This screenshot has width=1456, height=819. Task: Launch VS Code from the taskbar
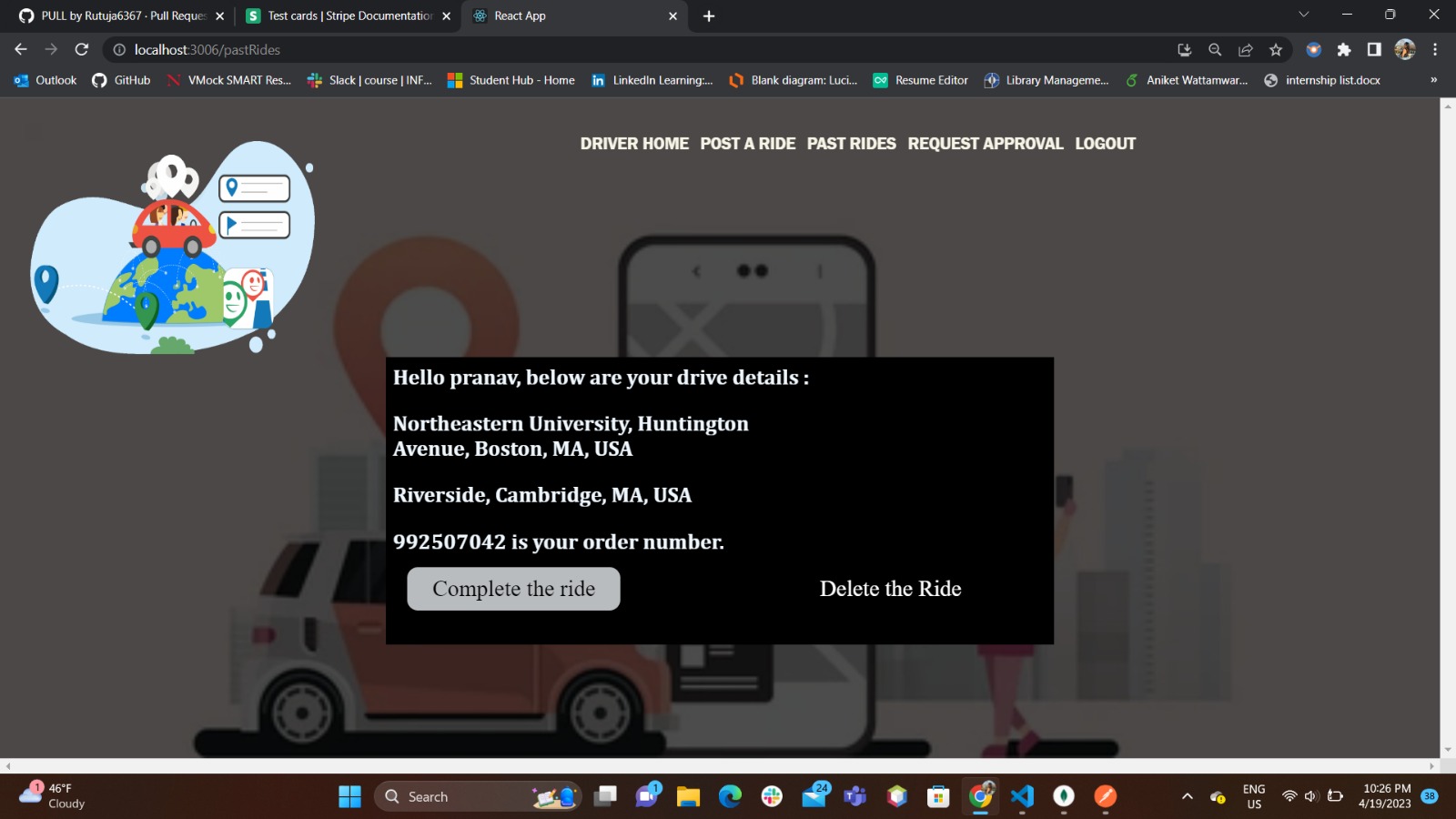point(1022,796)
